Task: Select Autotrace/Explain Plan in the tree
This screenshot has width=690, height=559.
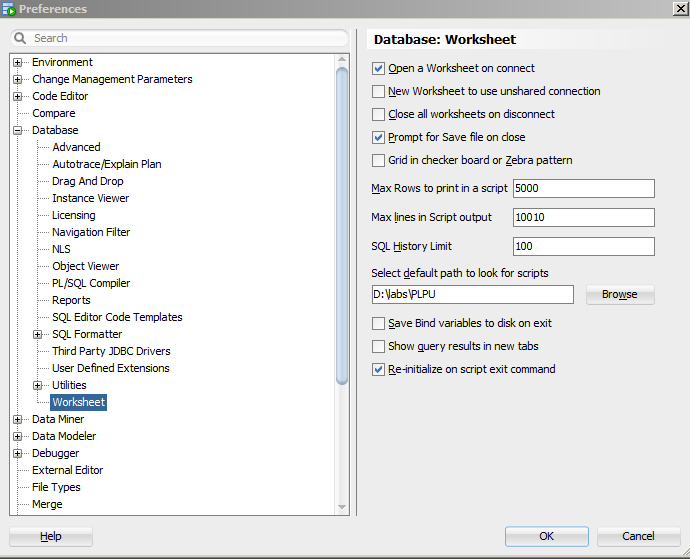Action: [x=107, y=164]
